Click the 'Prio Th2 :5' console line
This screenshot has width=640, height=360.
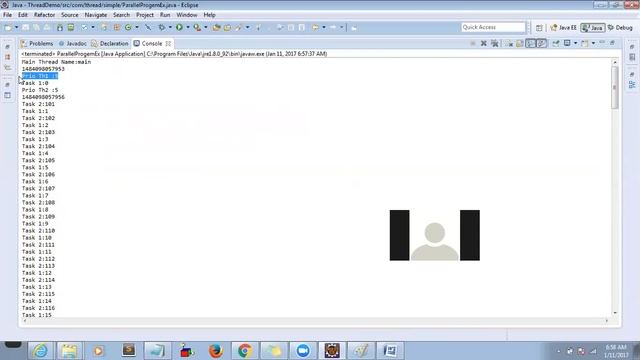[40, 90]
